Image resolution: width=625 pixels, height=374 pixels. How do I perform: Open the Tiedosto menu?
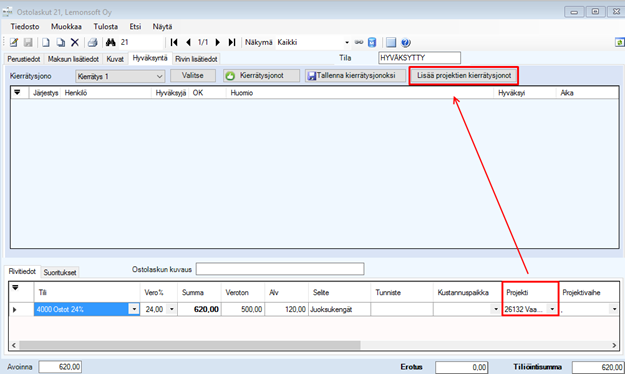point(25,27)
